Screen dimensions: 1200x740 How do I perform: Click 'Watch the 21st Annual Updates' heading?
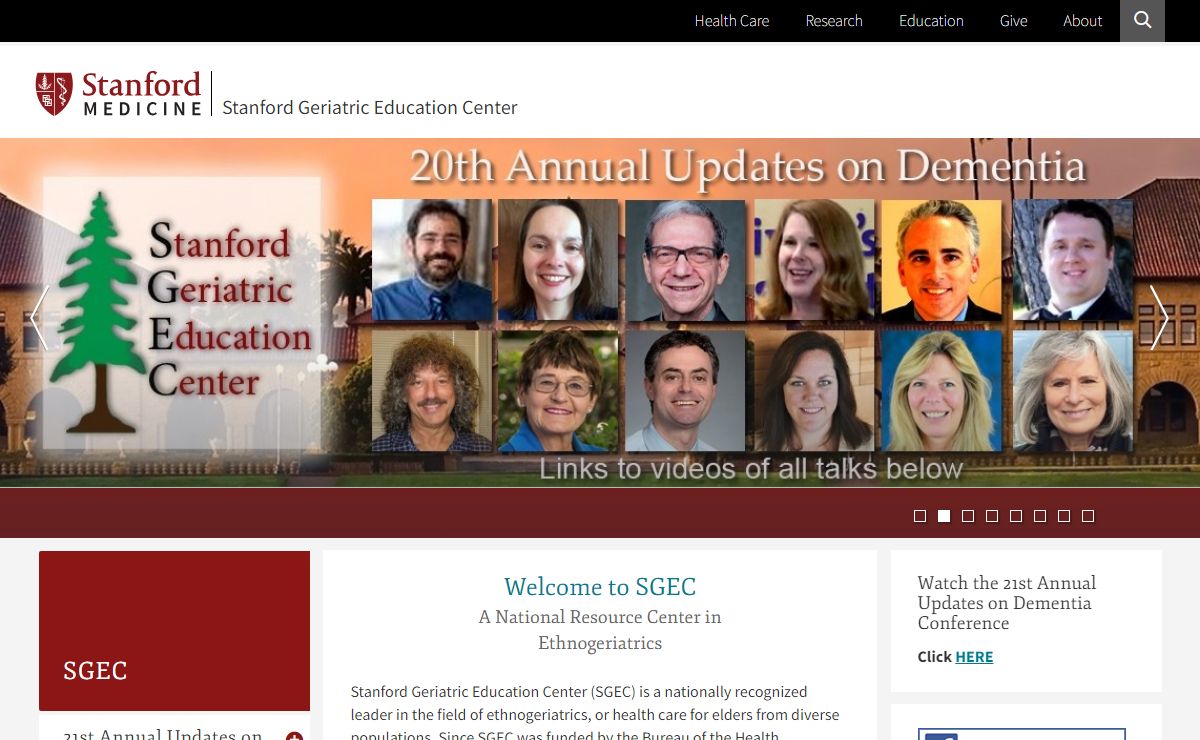click(1007, 603)
